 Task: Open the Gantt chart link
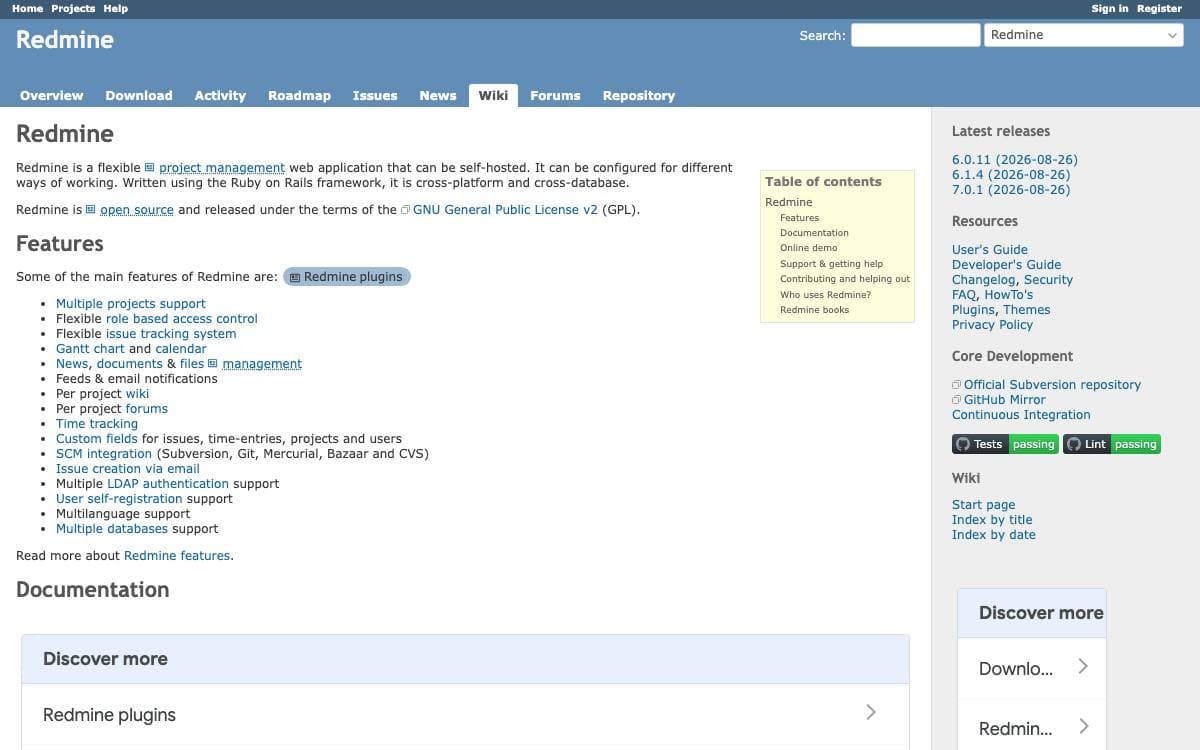click(x=90, y=349)
